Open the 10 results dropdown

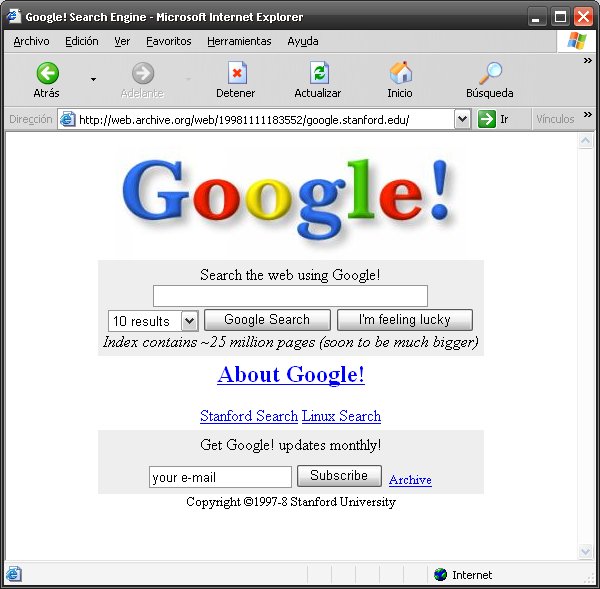click(153, 321)
